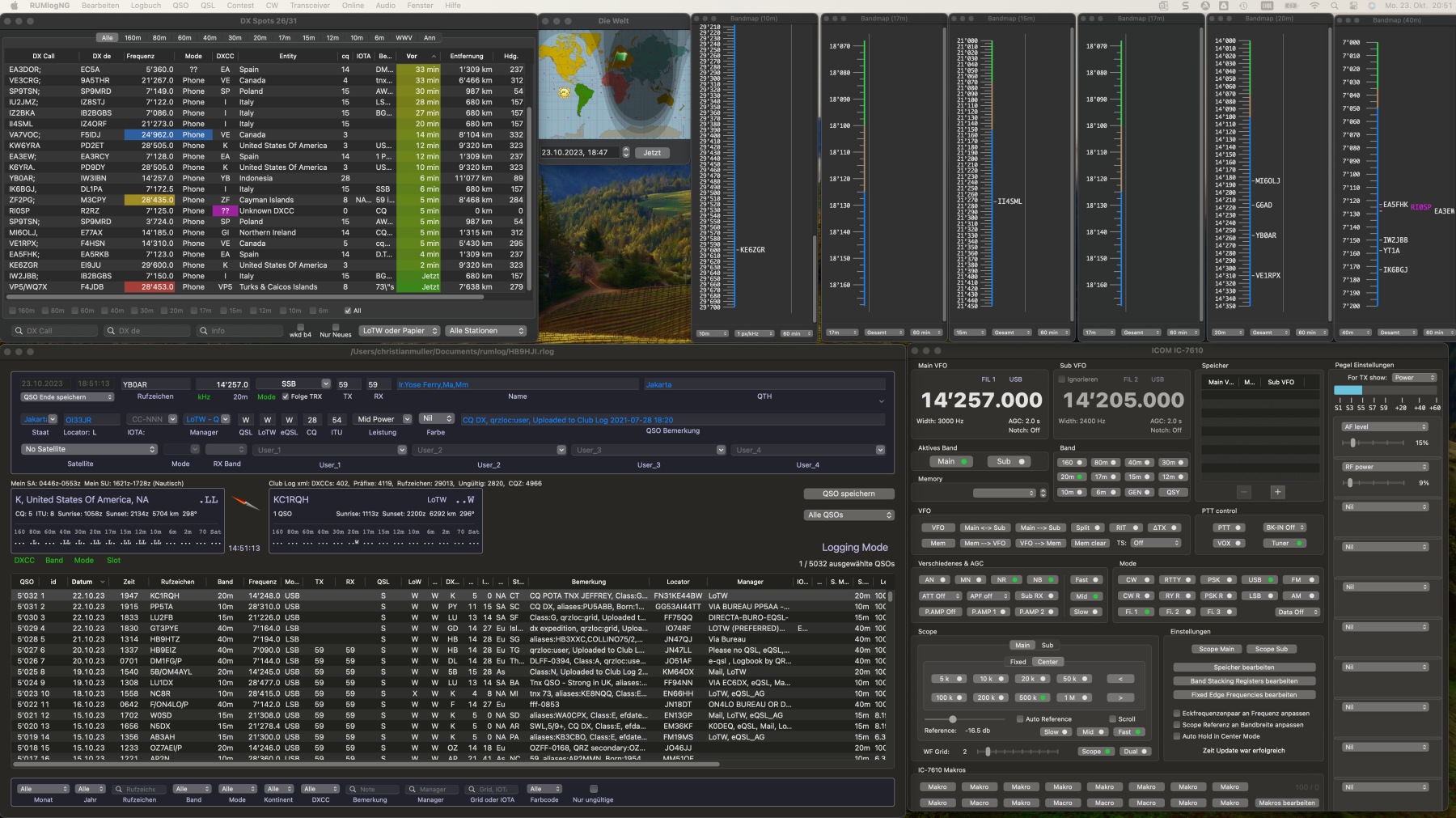This screenshot has width=1456, height=818.
Task: Open Spotlight search in menu bar
Action: [x=1335, y=6]
